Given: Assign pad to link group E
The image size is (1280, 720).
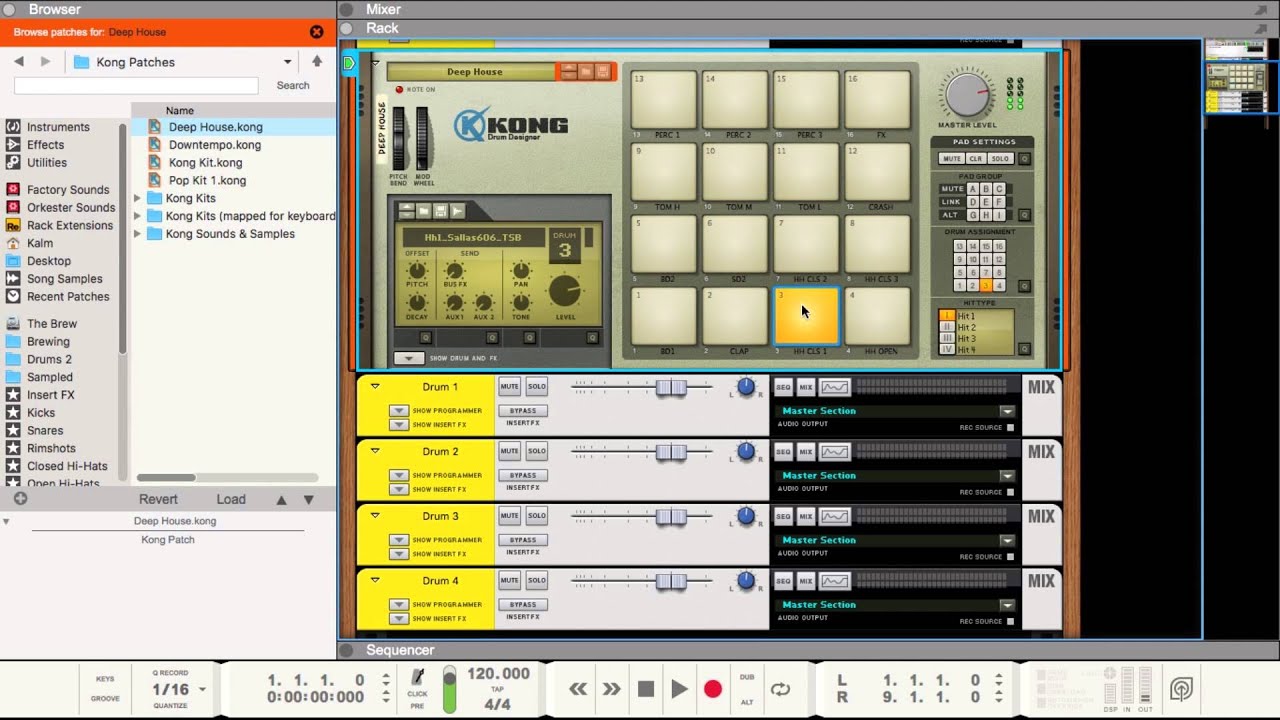Looking at the screenshot, I should click(986, 202).
